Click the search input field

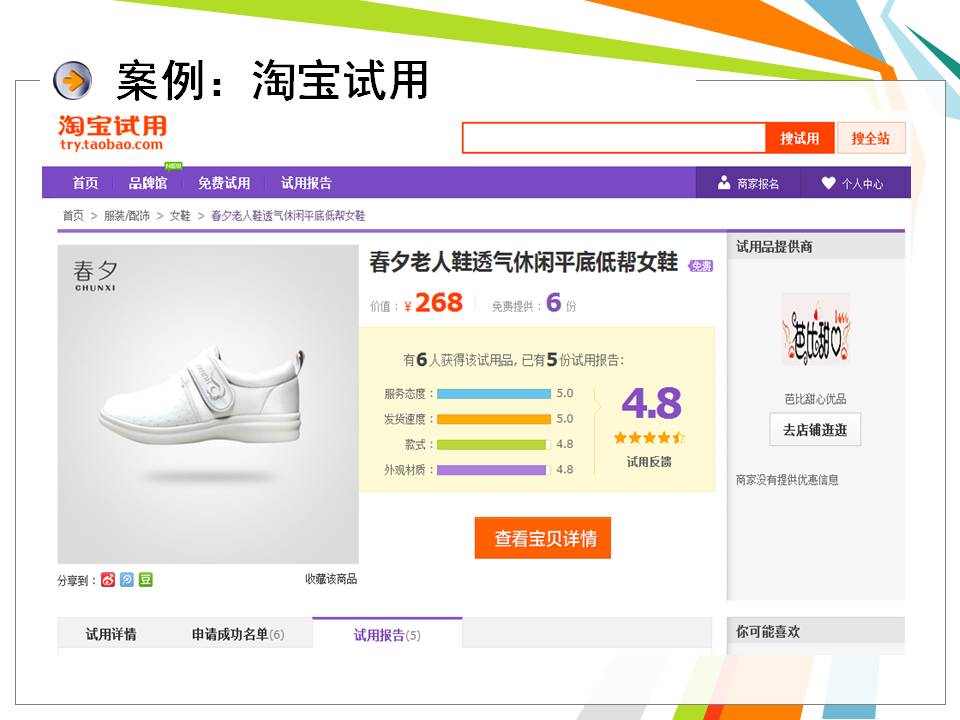coord(614,138)
